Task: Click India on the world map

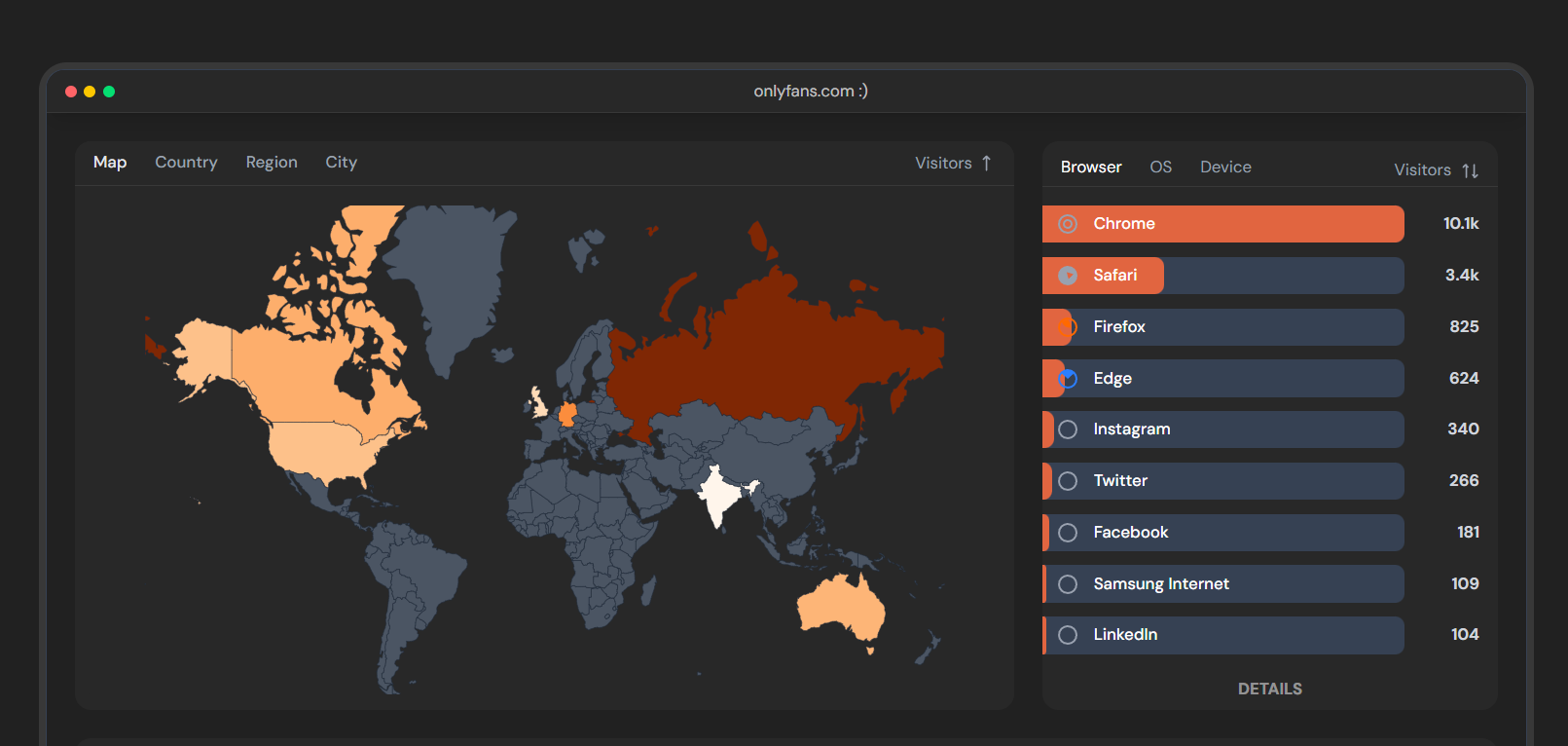Action: (x=720, y=495)
